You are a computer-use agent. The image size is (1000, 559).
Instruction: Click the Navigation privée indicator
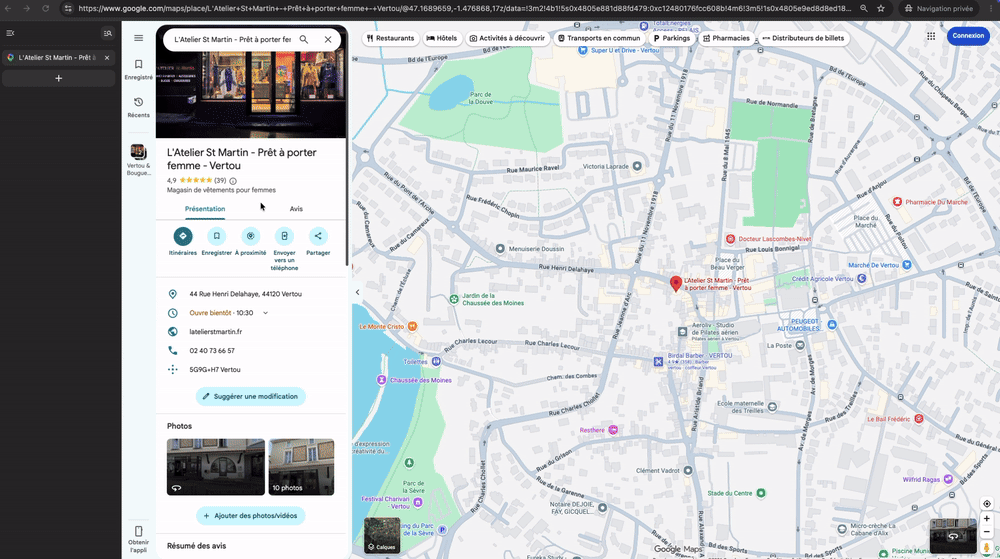(x=938, y=8)
